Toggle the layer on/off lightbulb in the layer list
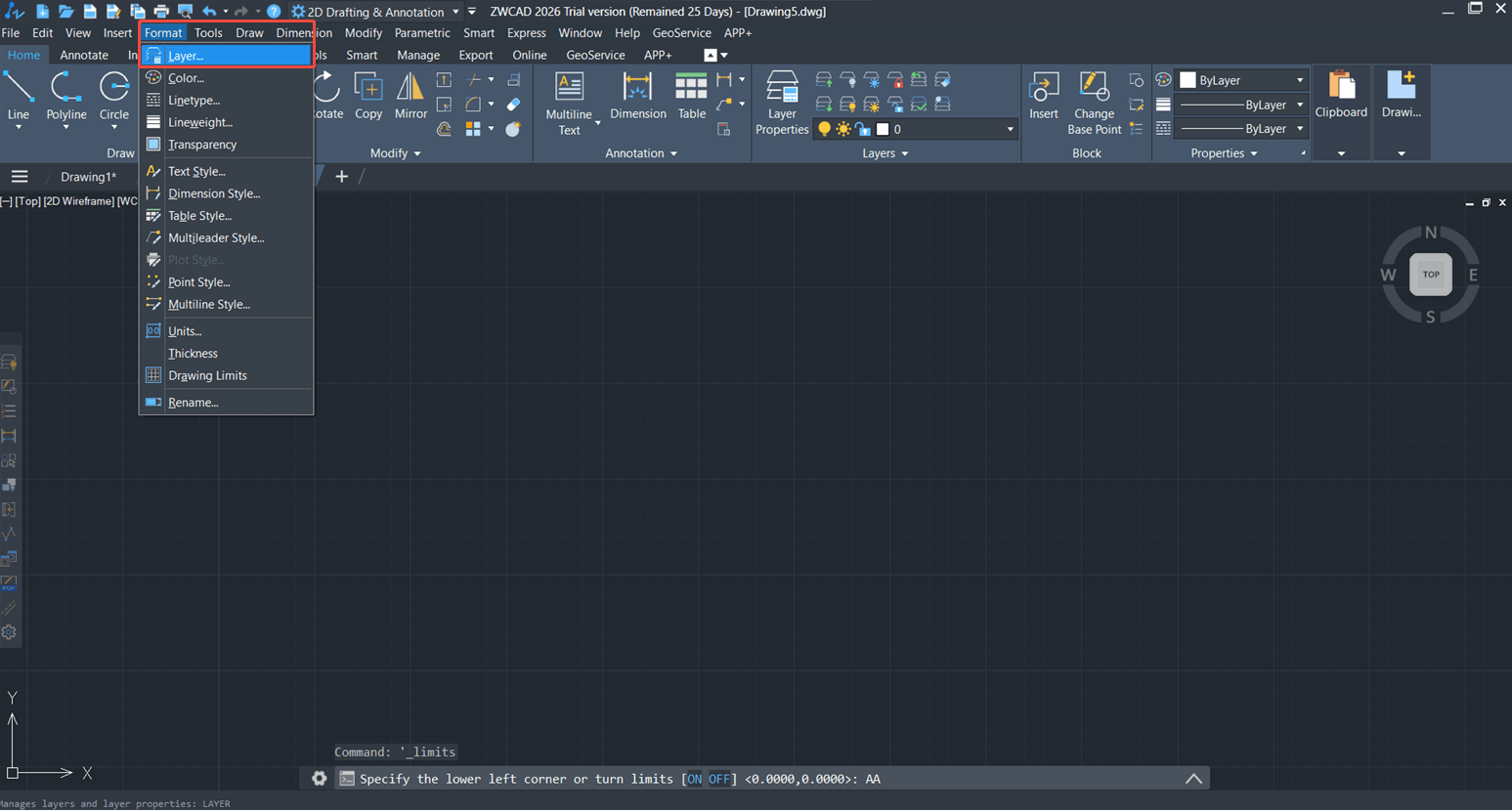 click(825, 129)
